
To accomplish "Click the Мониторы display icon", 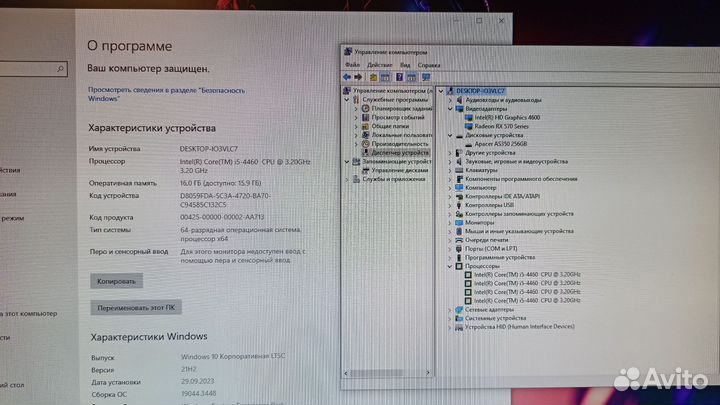I will pyautogui.click(x=459, y=223).
